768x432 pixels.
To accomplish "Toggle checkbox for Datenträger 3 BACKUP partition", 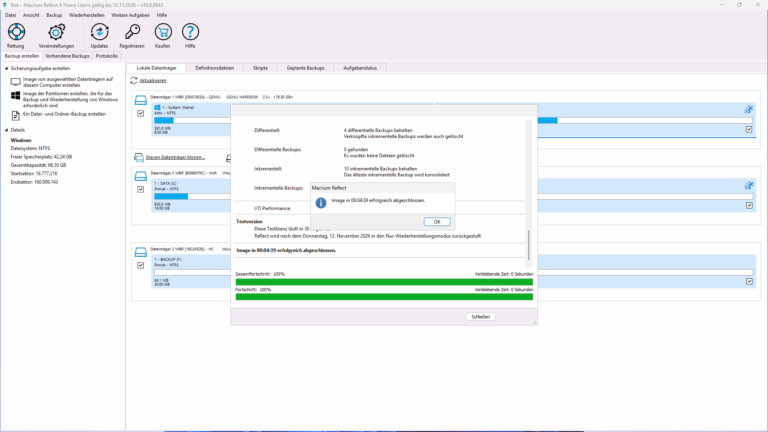I will [141, 265].
